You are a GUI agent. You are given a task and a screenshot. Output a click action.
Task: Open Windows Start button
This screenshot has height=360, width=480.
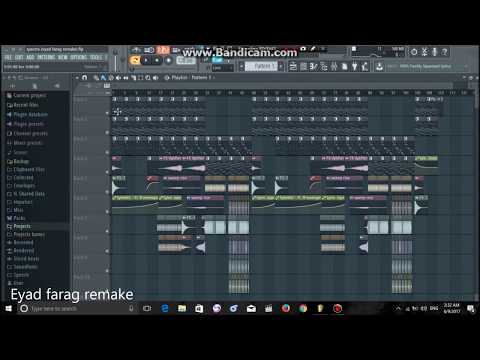tap(9, 309)
